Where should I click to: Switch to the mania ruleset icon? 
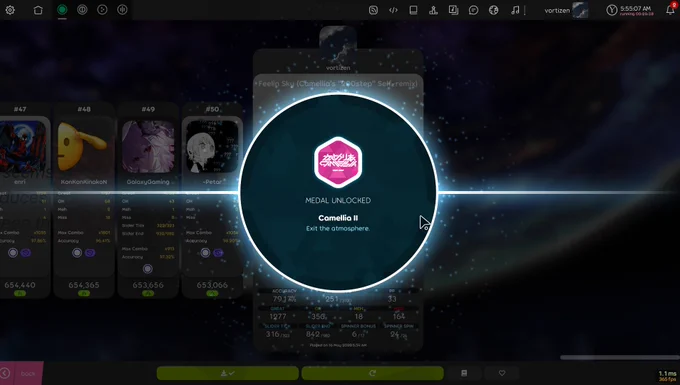[122, 10]
